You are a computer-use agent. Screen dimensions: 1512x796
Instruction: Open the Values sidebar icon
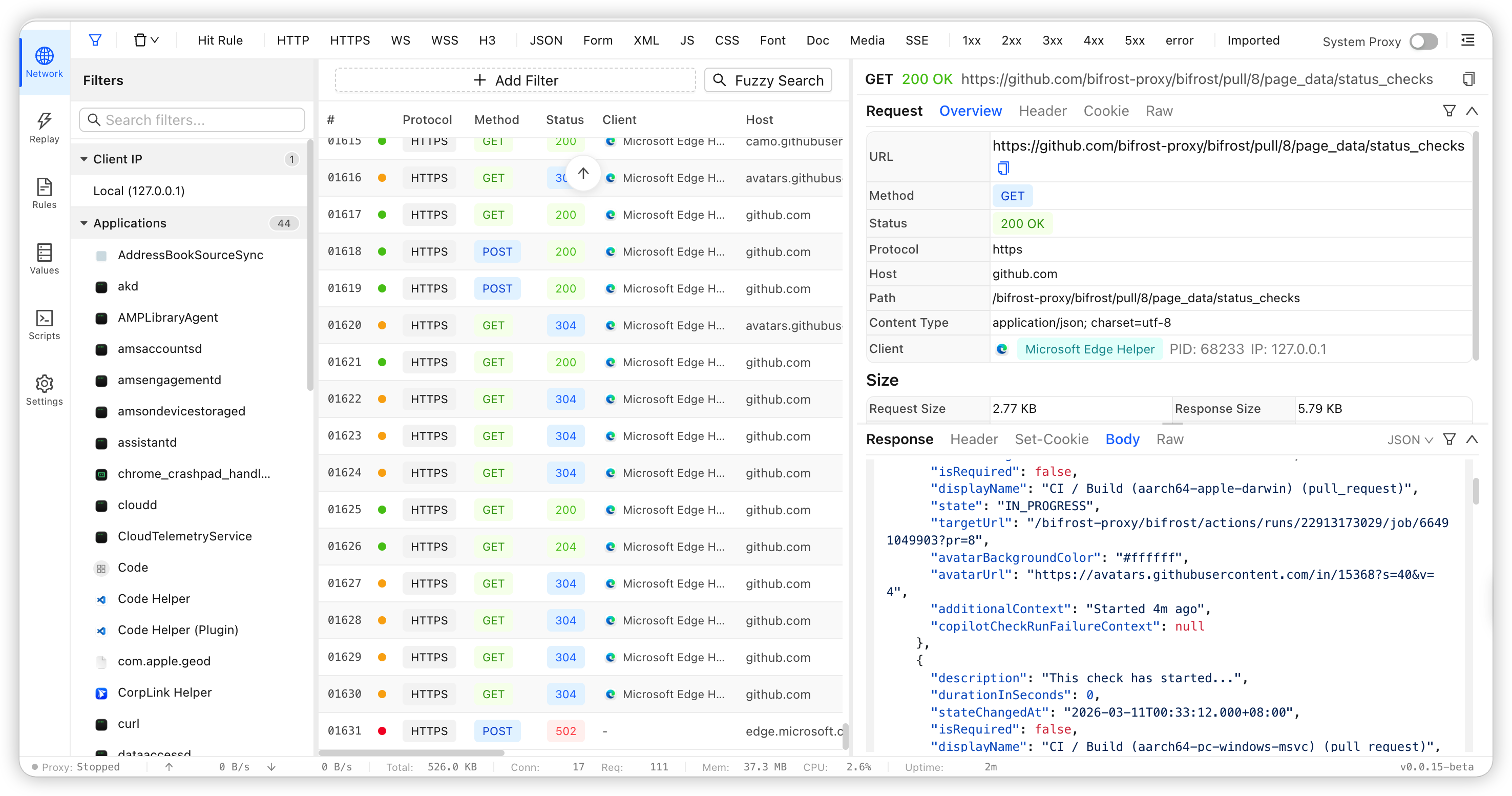pyautogui.click(x=44, y=259)
